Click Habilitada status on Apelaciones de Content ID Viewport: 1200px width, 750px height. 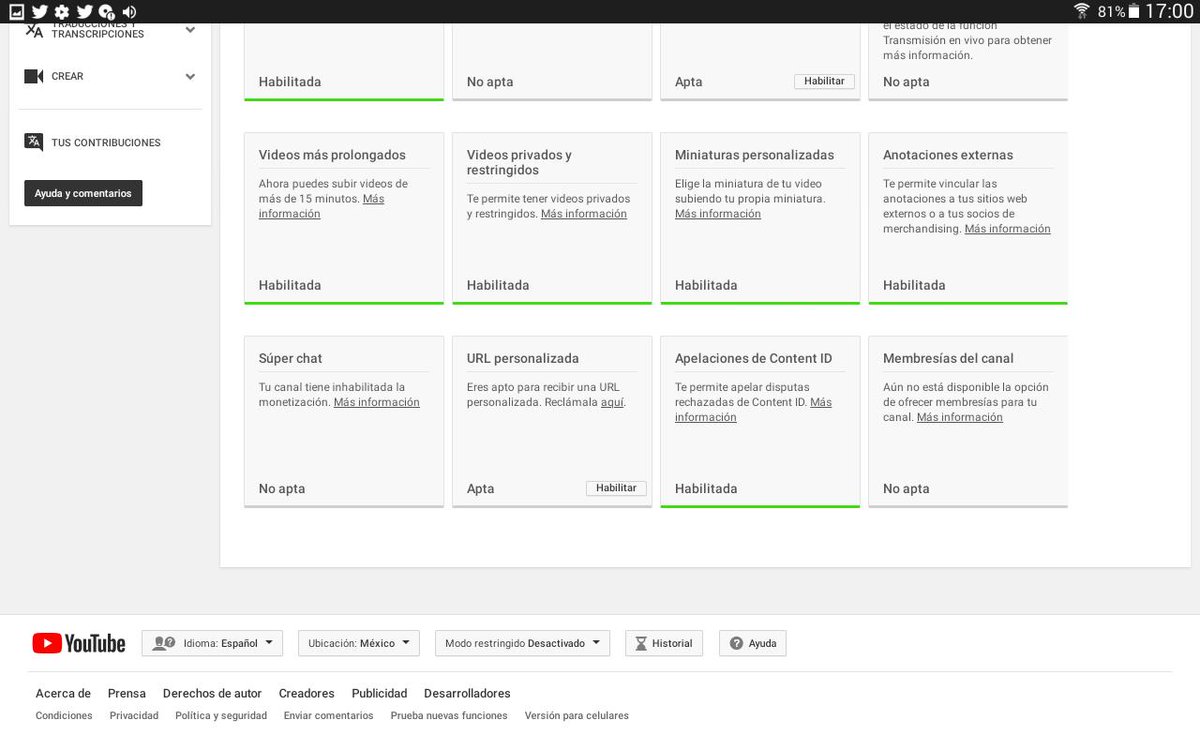click(x=706, y=489)
